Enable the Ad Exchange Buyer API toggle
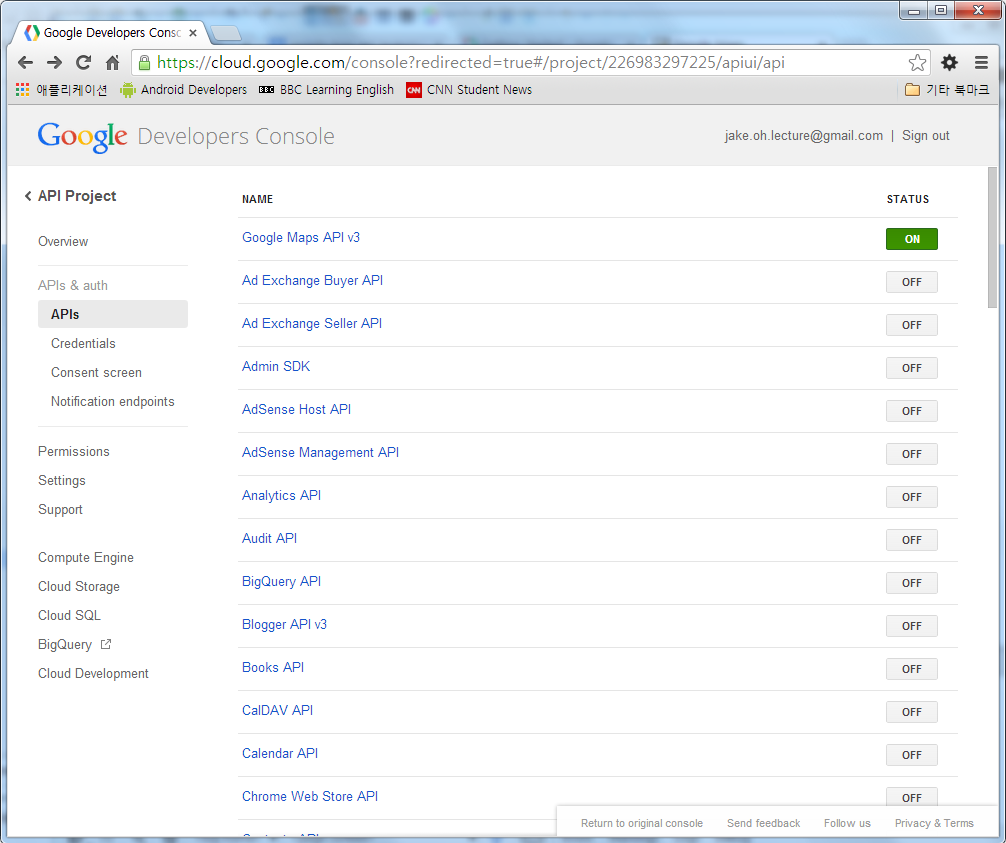 coord(912,282)
